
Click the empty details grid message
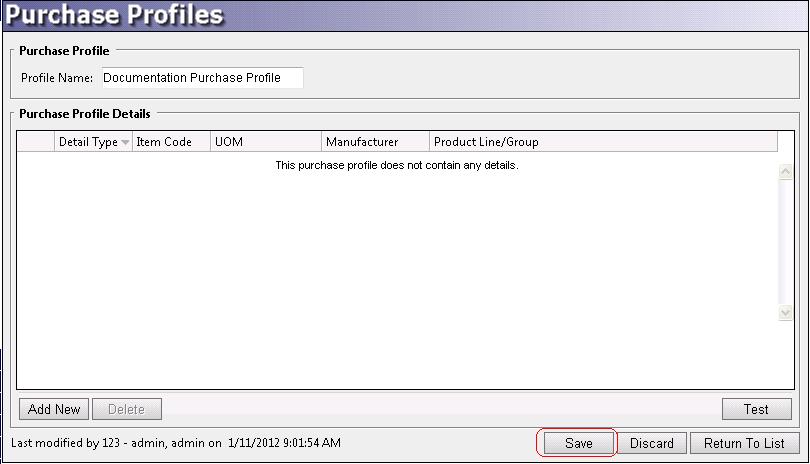pyautogui.click(x=396, y=165)
